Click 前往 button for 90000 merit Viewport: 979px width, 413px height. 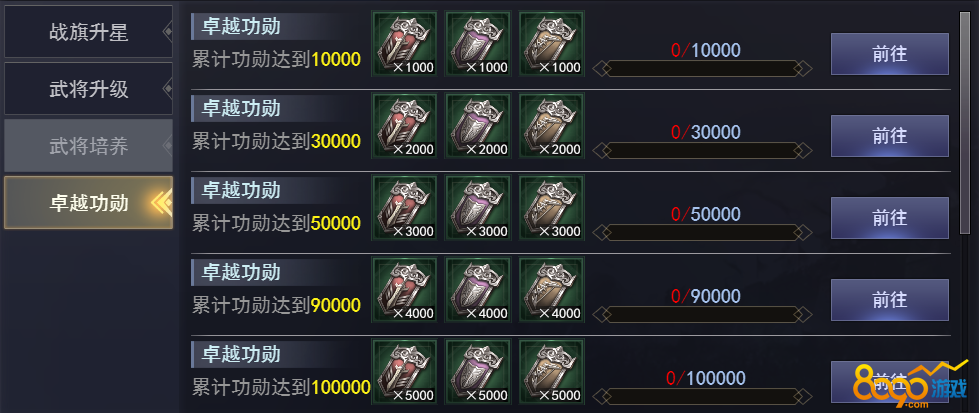[889, 300]
